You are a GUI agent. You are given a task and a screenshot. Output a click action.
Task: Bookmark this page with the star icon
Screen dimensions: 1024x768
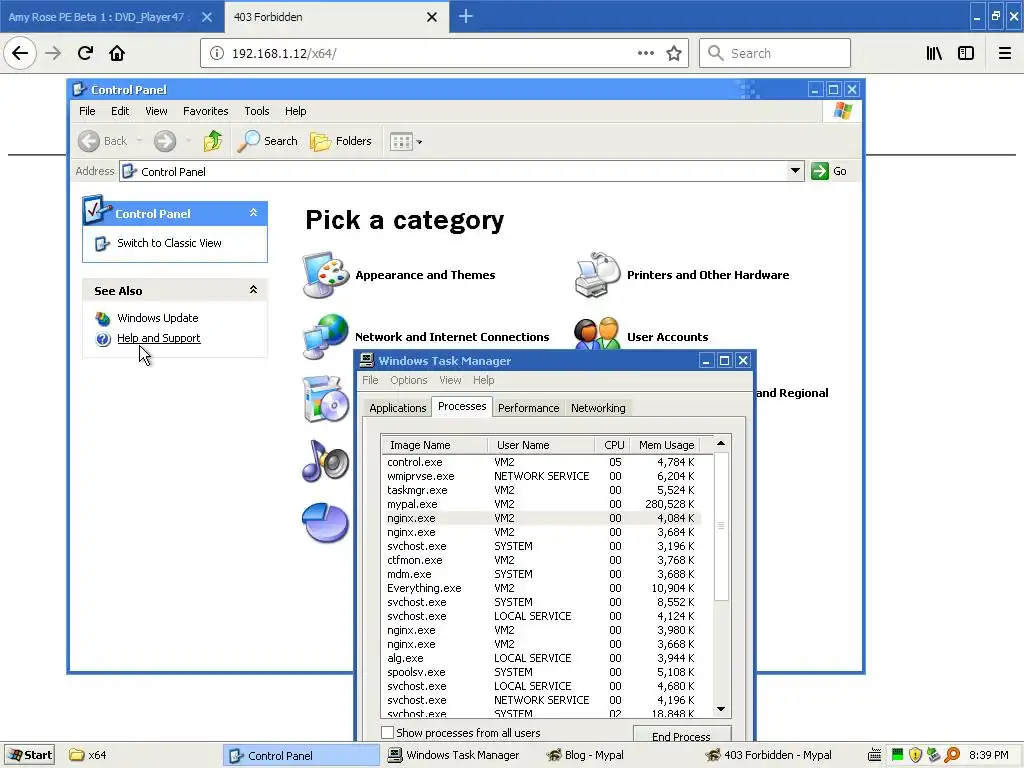pyautogui.click(x=674, y=54)
